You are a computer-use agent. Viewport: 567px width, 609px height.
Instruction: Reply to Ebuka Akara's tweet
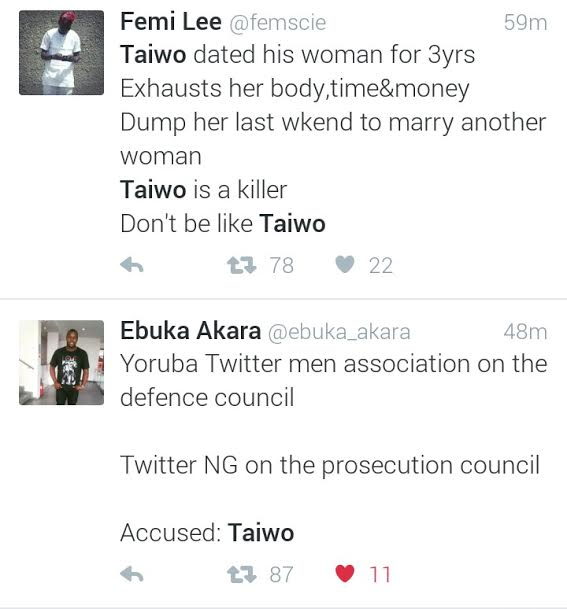pos(132,574)
